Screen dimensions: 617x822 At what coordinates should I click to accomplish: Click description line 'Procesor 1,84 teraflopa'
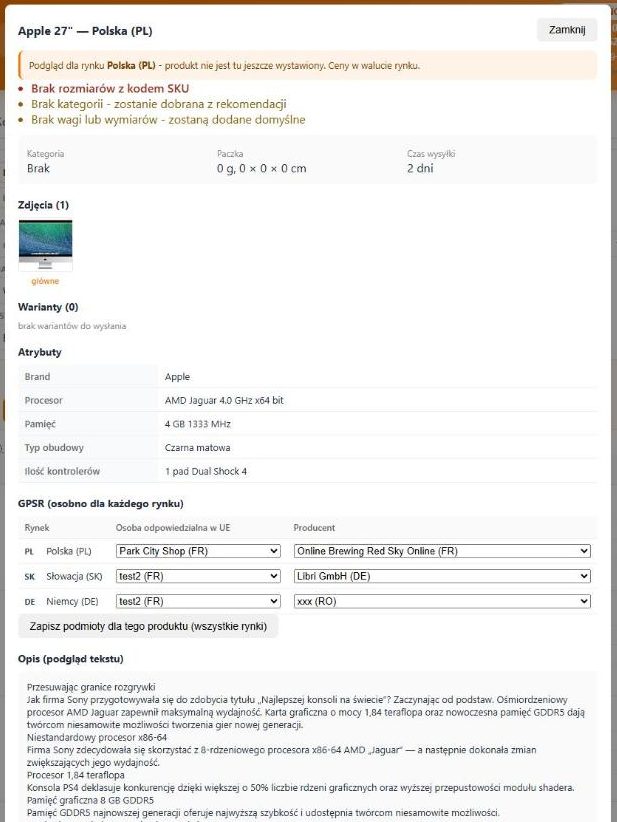coord(75,775)
